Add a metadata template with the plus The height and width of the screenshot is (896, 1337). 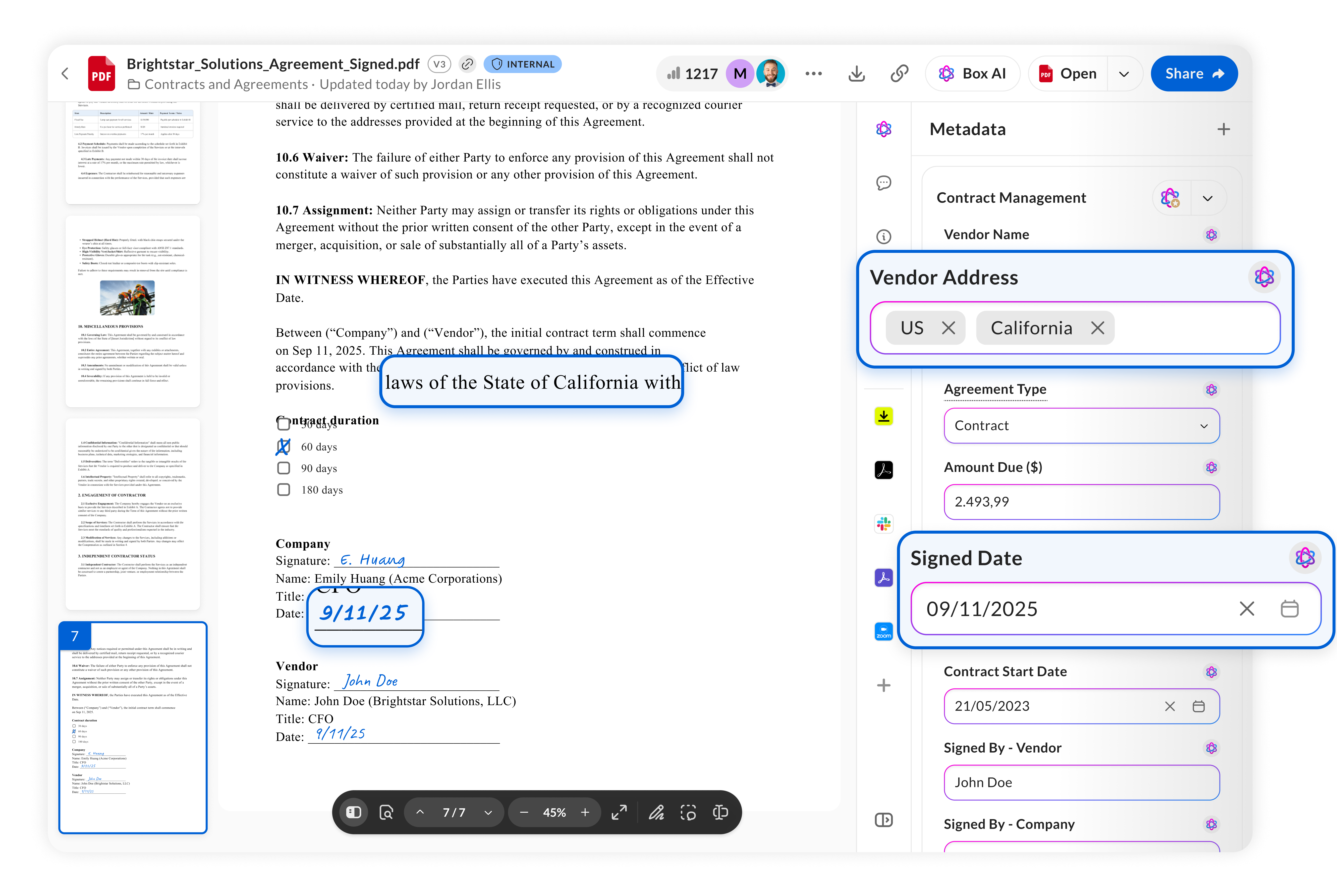pyautogui.click(x=1223, y=129)
